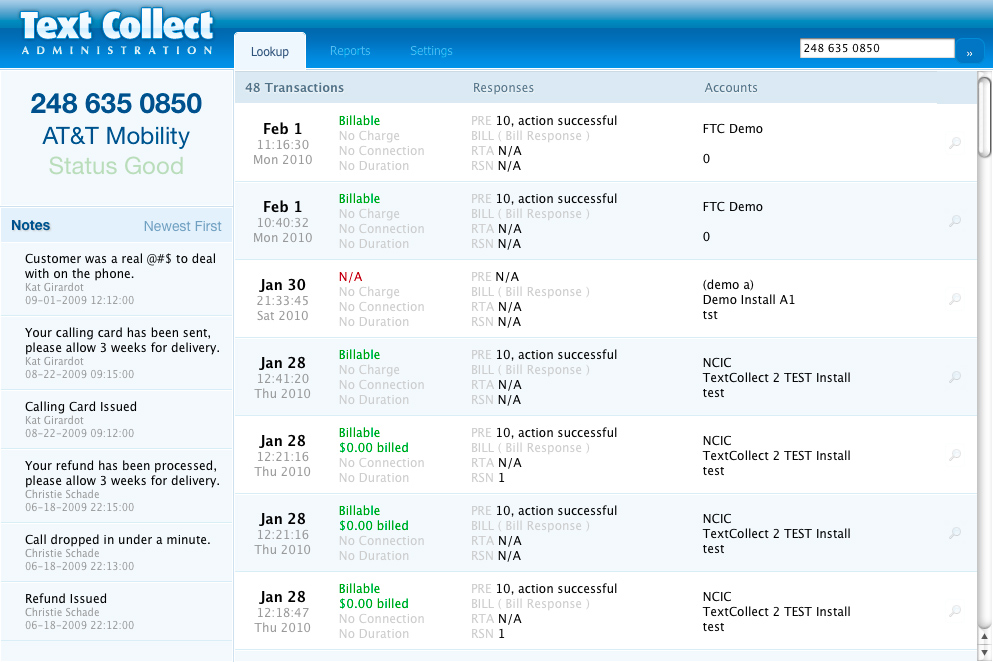Click magnifier icon on Jan 28 12:41:20 row
Viewport: 993px width, 662px height.
954,377
